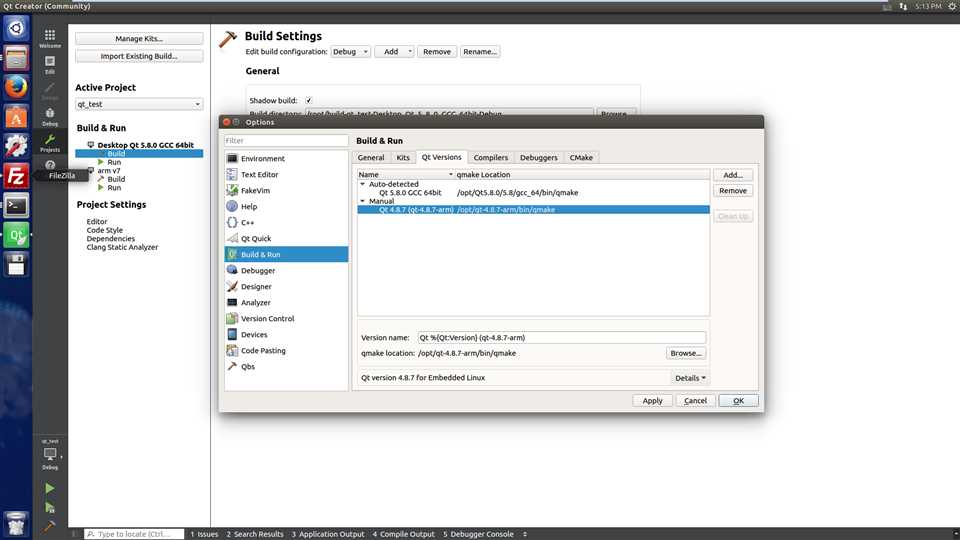Screen dimensions: 960x540
Task: Open the Files manager dock icon
Action: coord(16,58)
